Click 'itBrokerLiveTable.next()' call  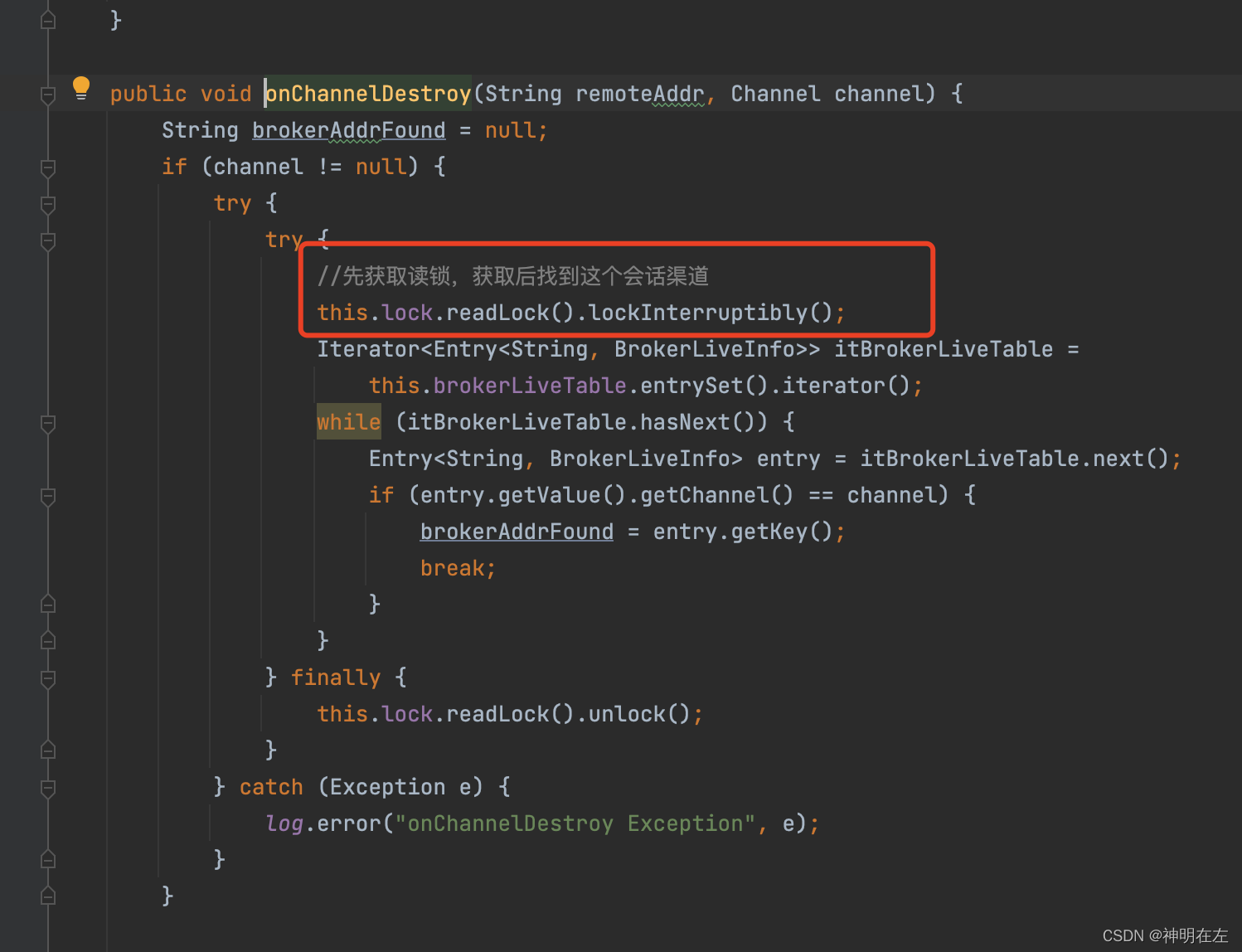[x=1014, y=459]
